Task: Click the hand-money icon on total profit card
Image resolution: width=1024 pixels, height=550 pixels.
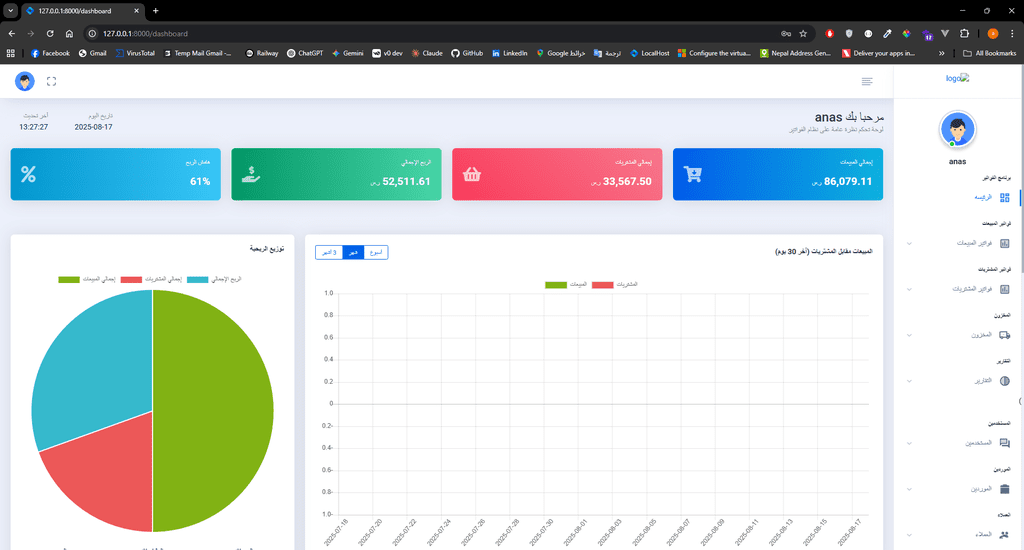Action: pyautogui.click(x=251, y=174)
